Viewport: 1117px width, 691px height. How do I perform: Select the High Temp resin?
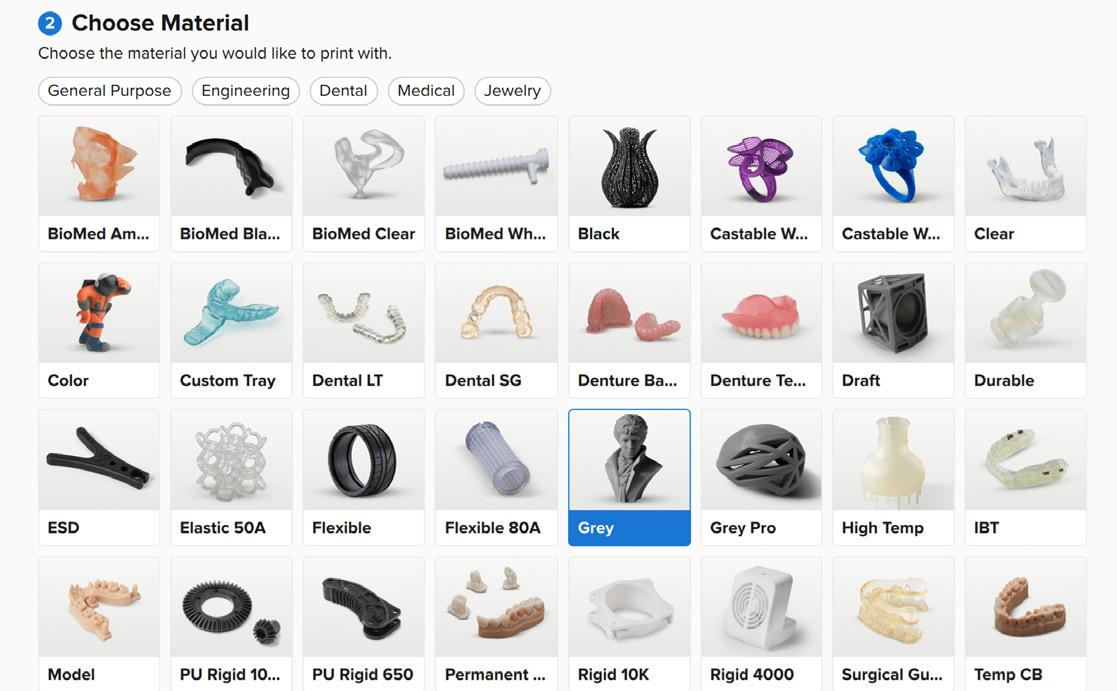[x=893, y=477]
